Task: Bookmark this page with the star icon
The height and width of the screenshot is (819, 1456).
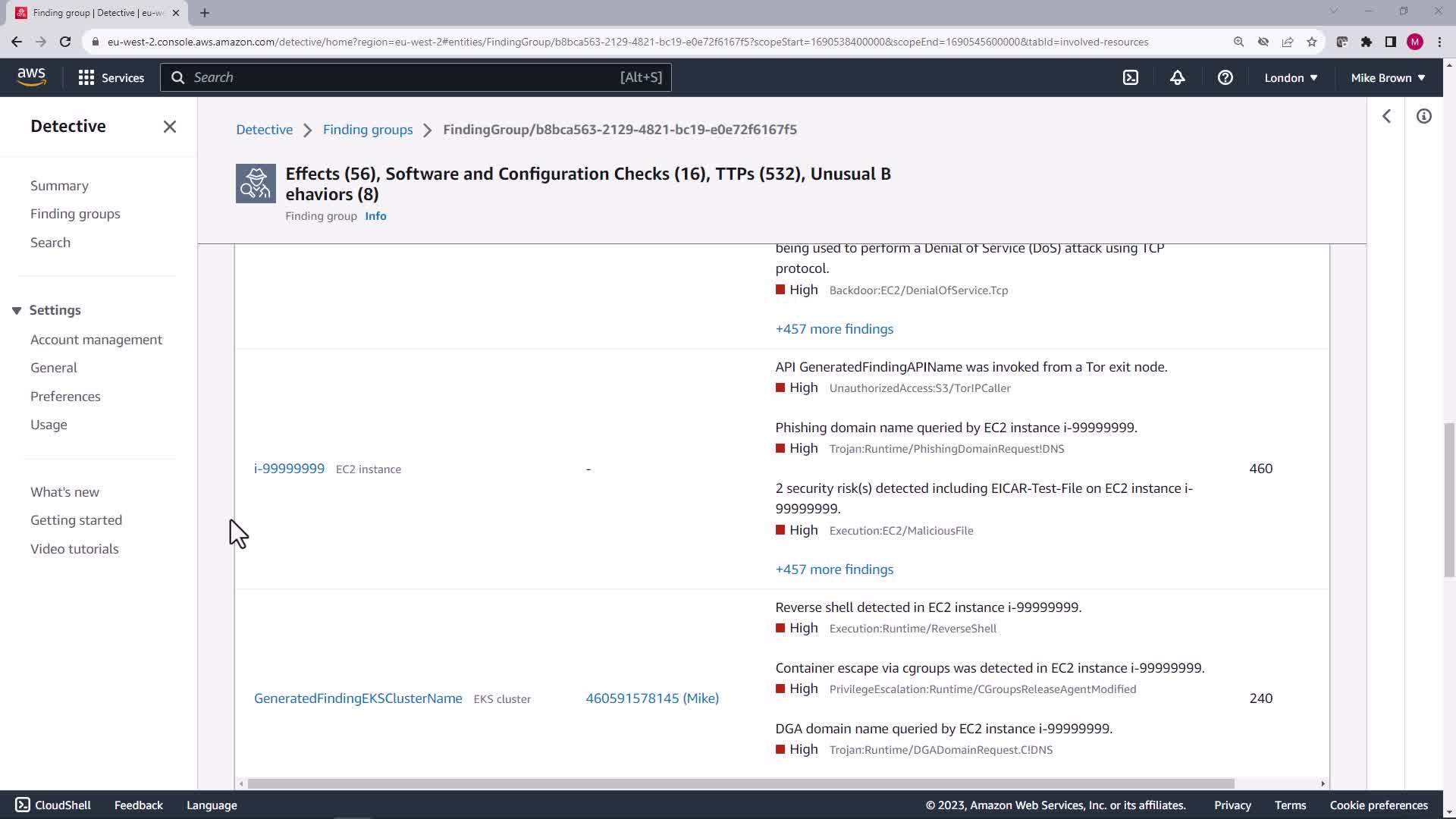Action: pyautogui.click(x=1312, y=42)
